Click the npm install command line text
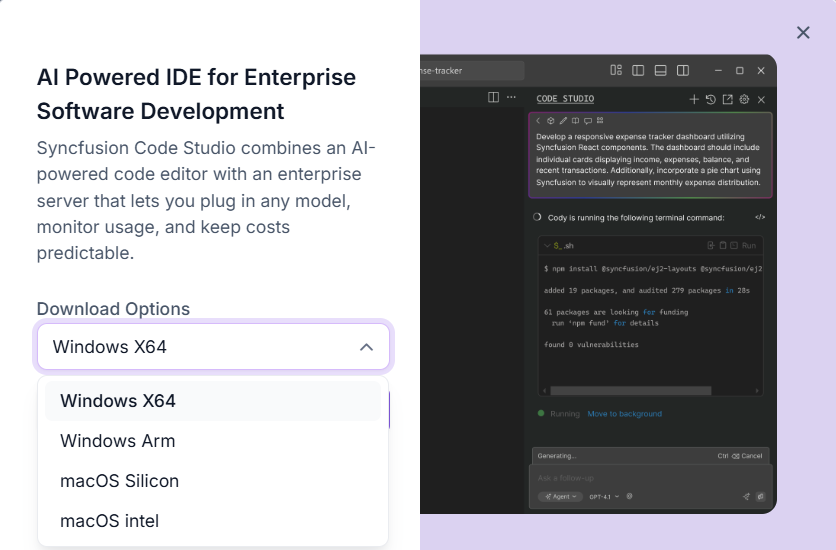The height and width of the screenshot is (550, 836). [653, 269]
